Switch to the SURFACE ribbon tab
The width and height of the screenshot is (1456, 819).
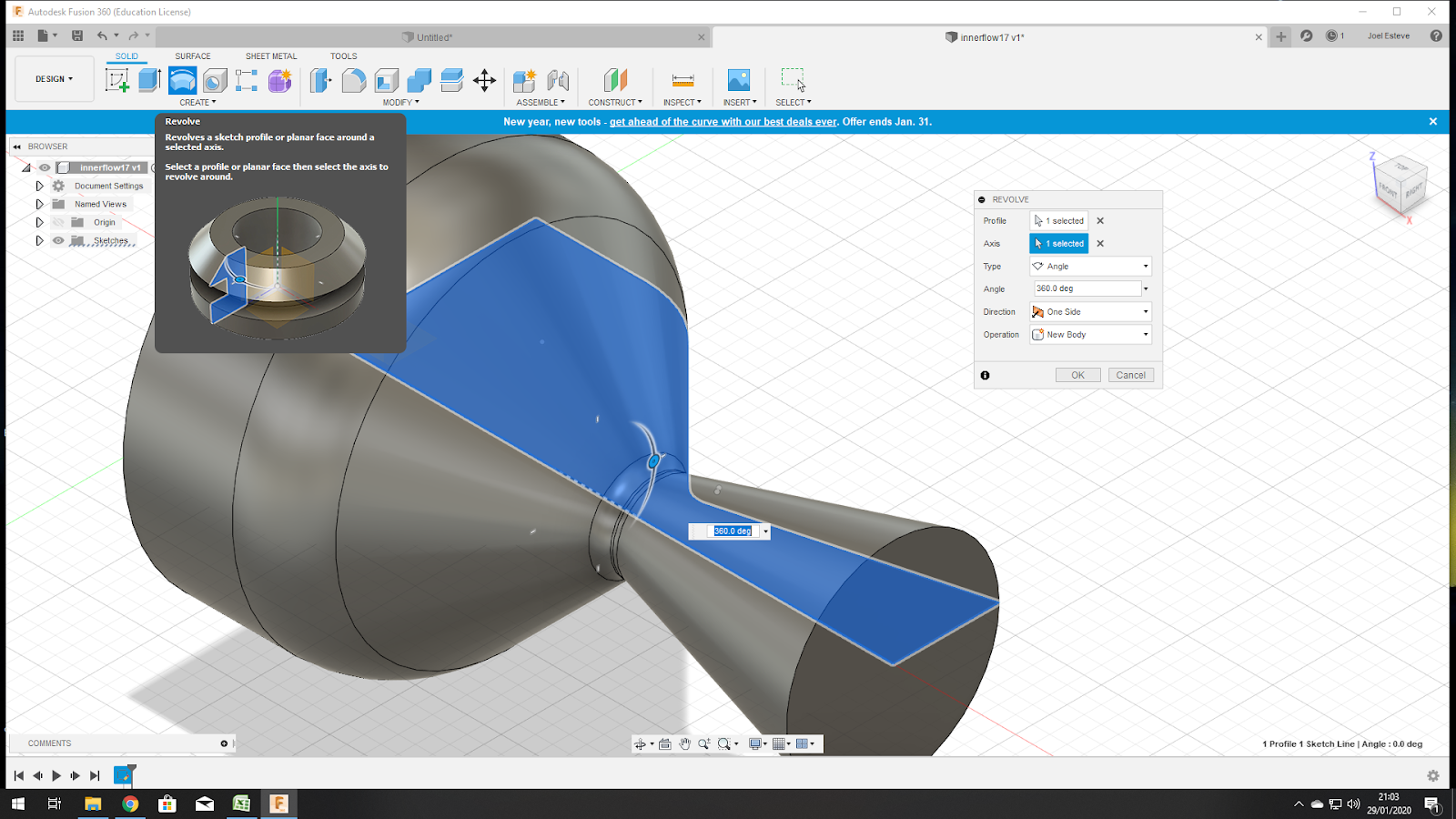click(192, 56)
